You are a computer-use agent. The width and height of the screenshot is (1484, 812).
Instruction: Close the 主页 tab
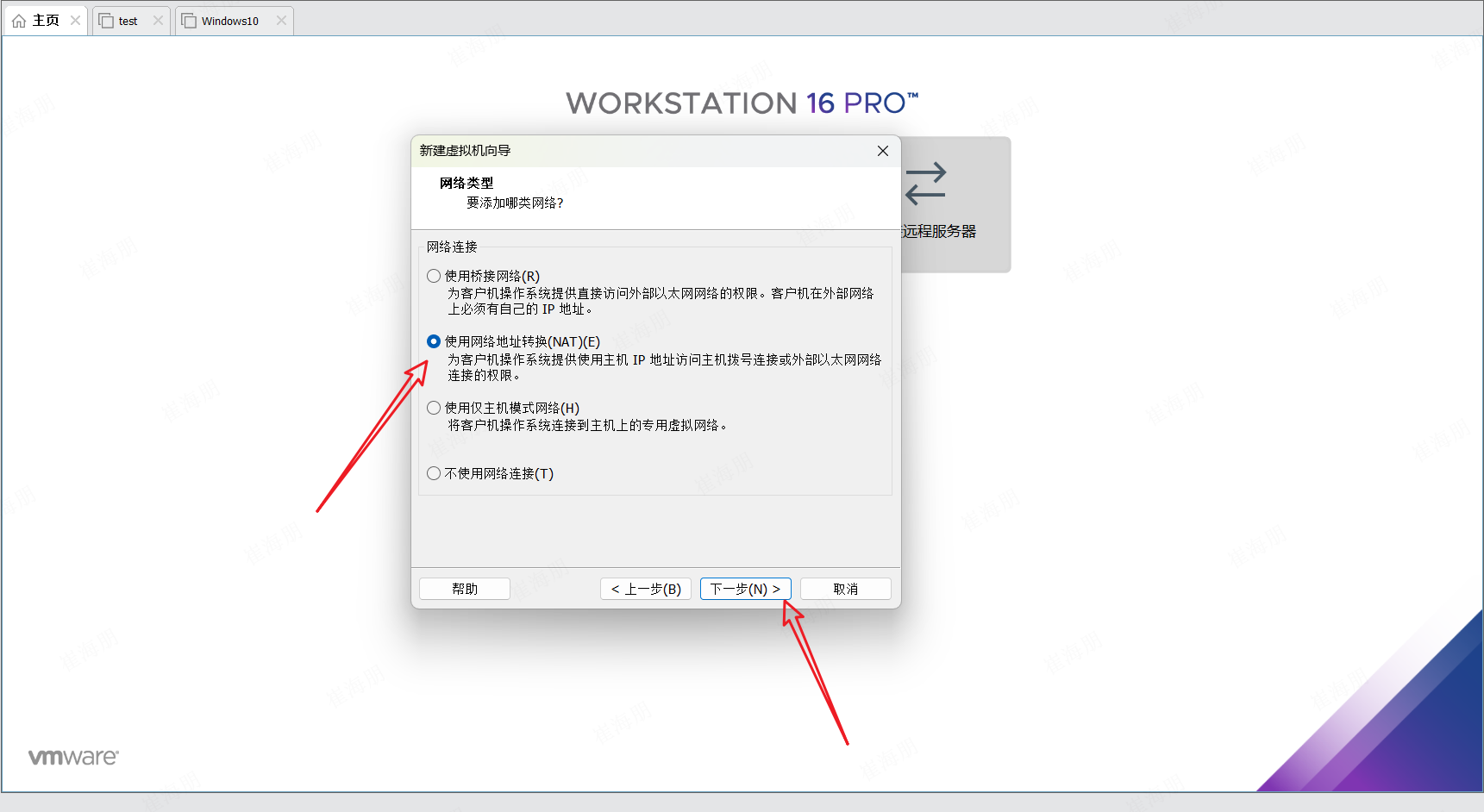pos(76,21)
